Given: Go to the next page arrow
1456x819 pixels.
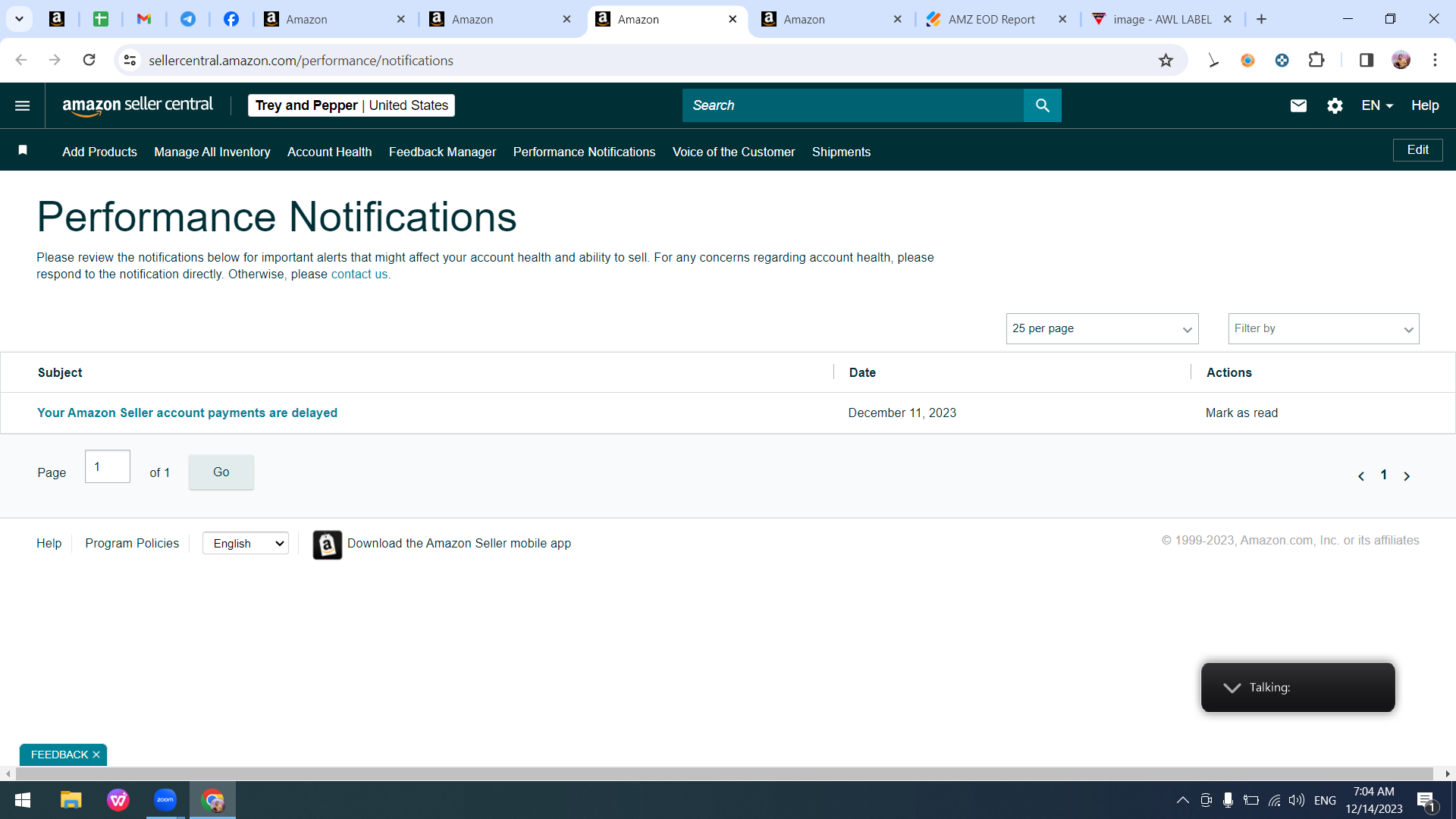Looking at the screenshot, I should (x=1407, y=476).
